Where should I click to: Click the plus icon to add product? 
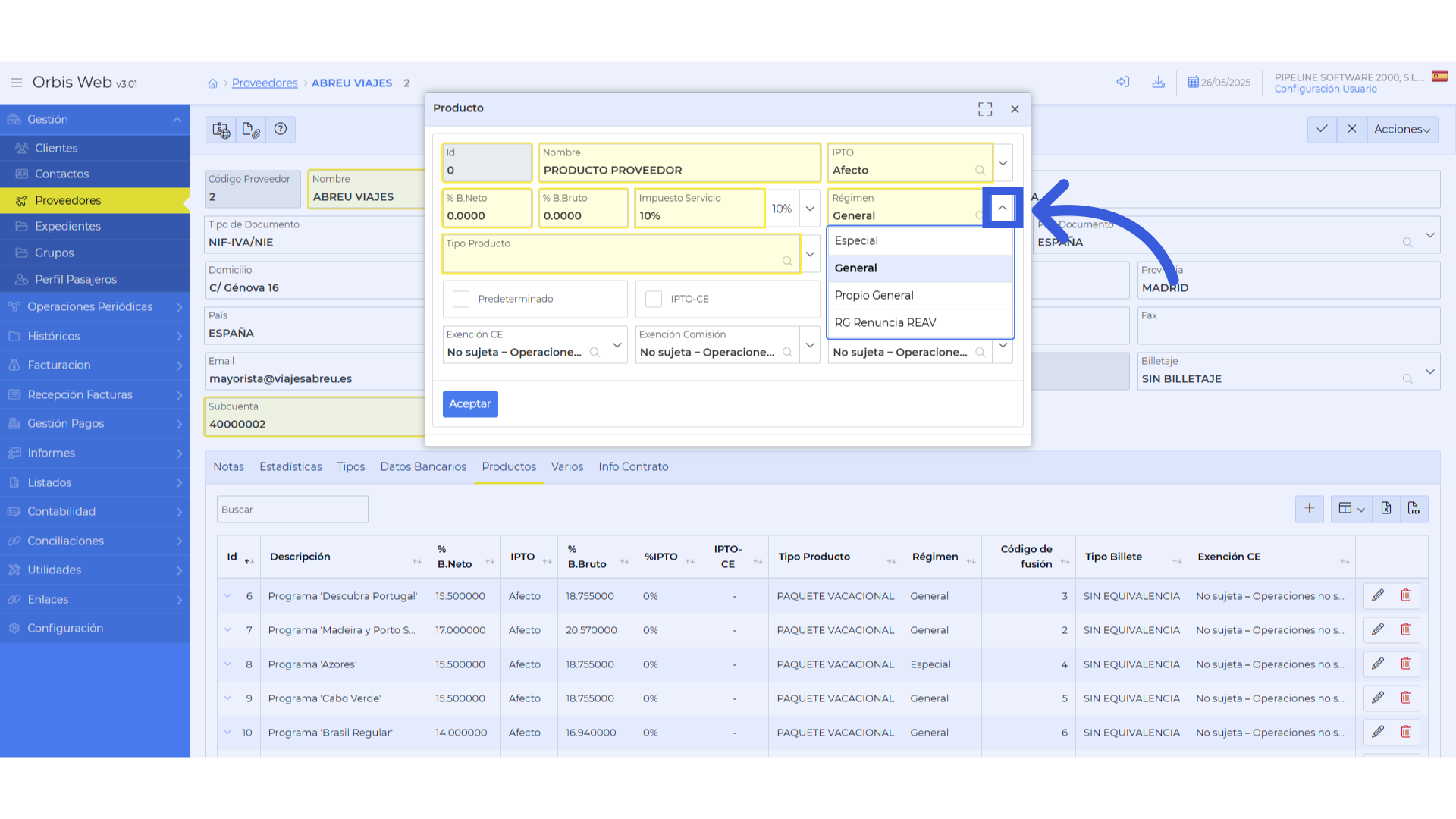[1310, 509]
